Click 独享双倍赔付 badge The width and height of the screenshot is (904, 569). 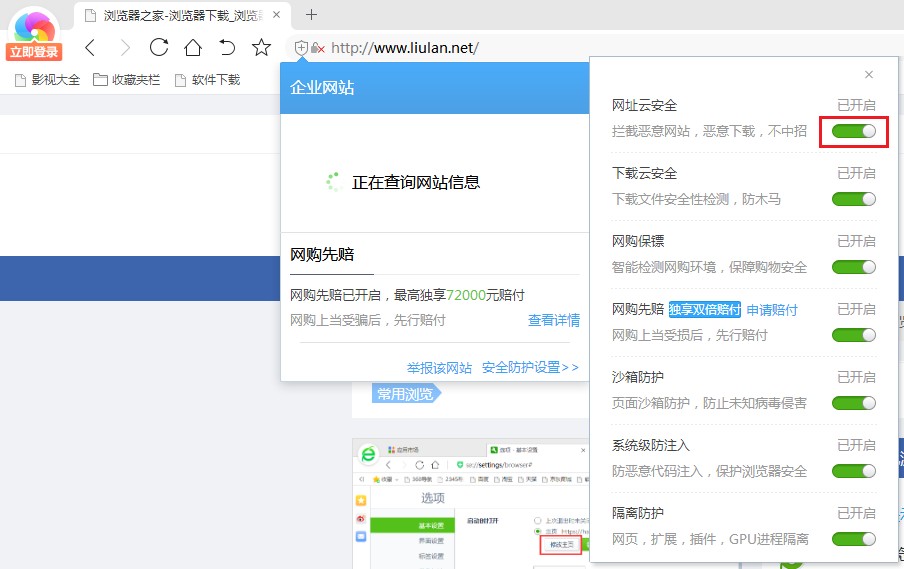[x=705, y=310]
